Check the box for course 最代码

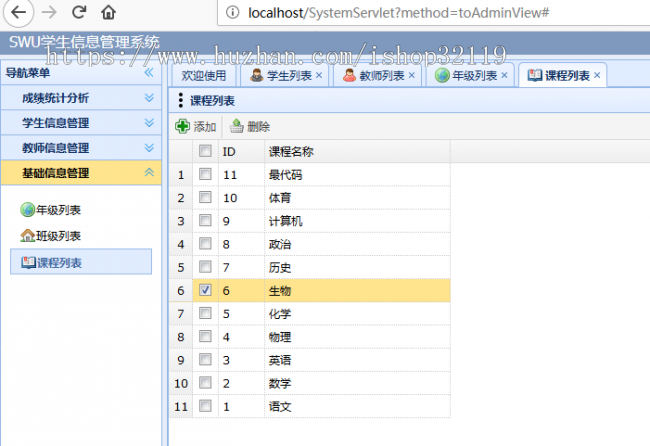click(x=205, y=174)
